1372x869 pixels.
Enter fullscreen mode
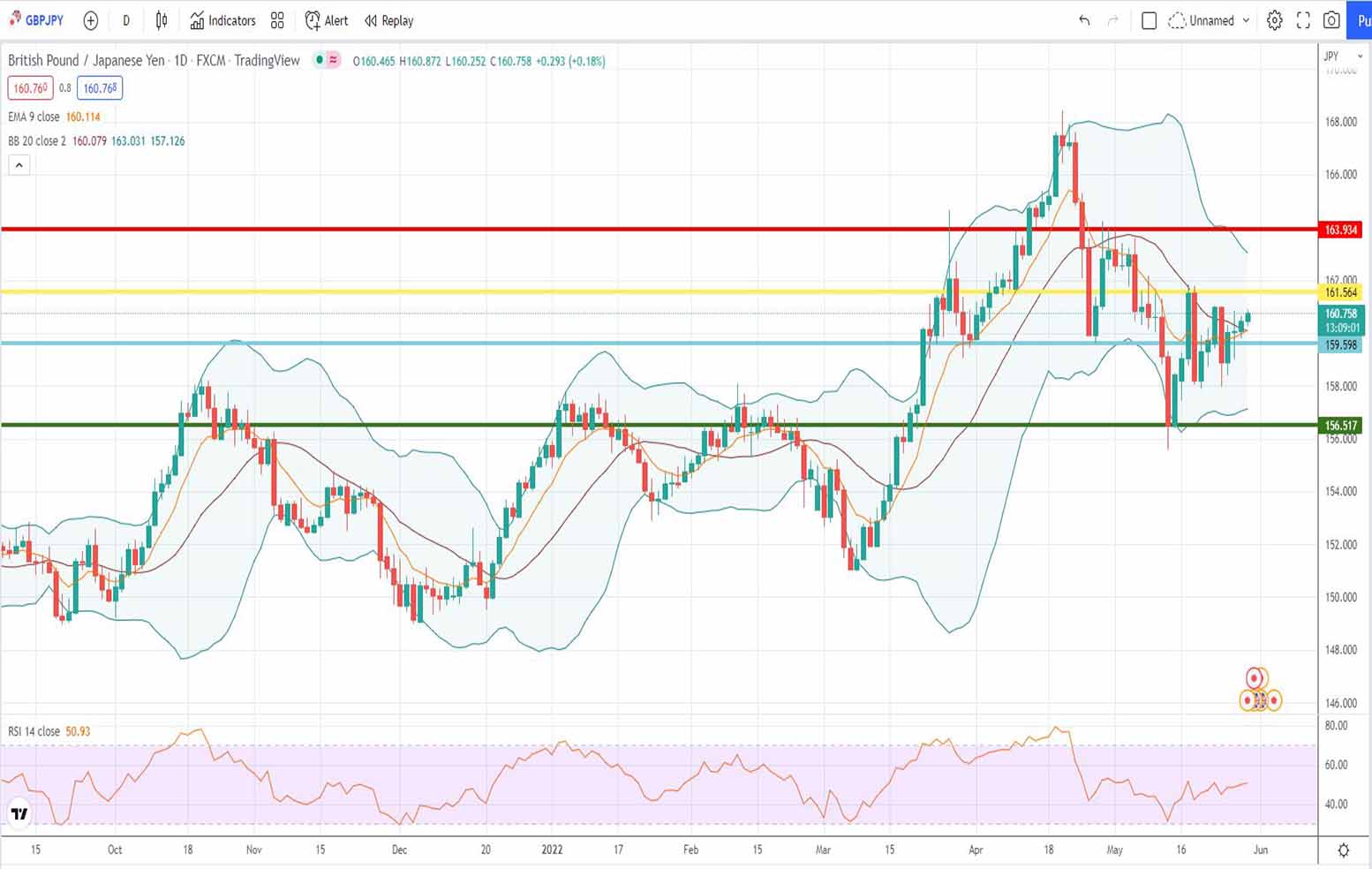pos(1303,20)
